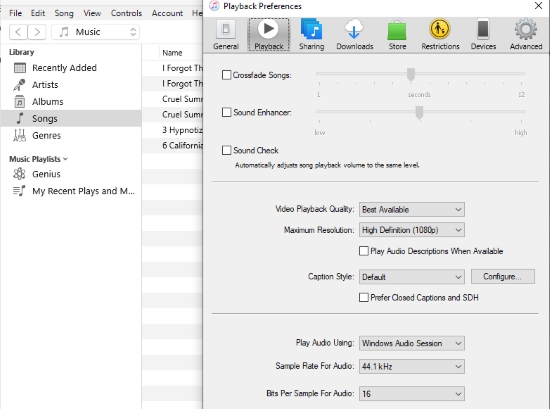The width and height of the screenshot is (550, 409).
Task: Open Recently Added in Library
Action: 71,68
